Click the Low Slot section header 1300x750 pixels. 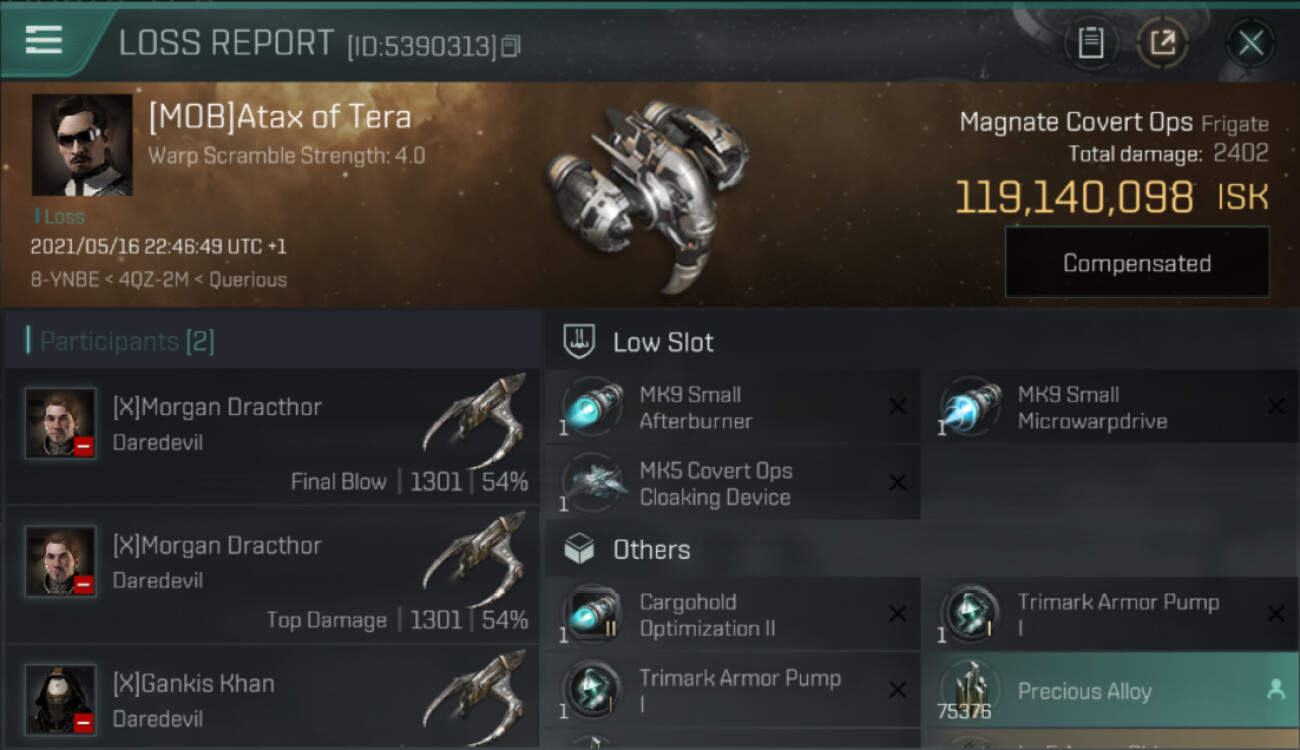(663, 342)
